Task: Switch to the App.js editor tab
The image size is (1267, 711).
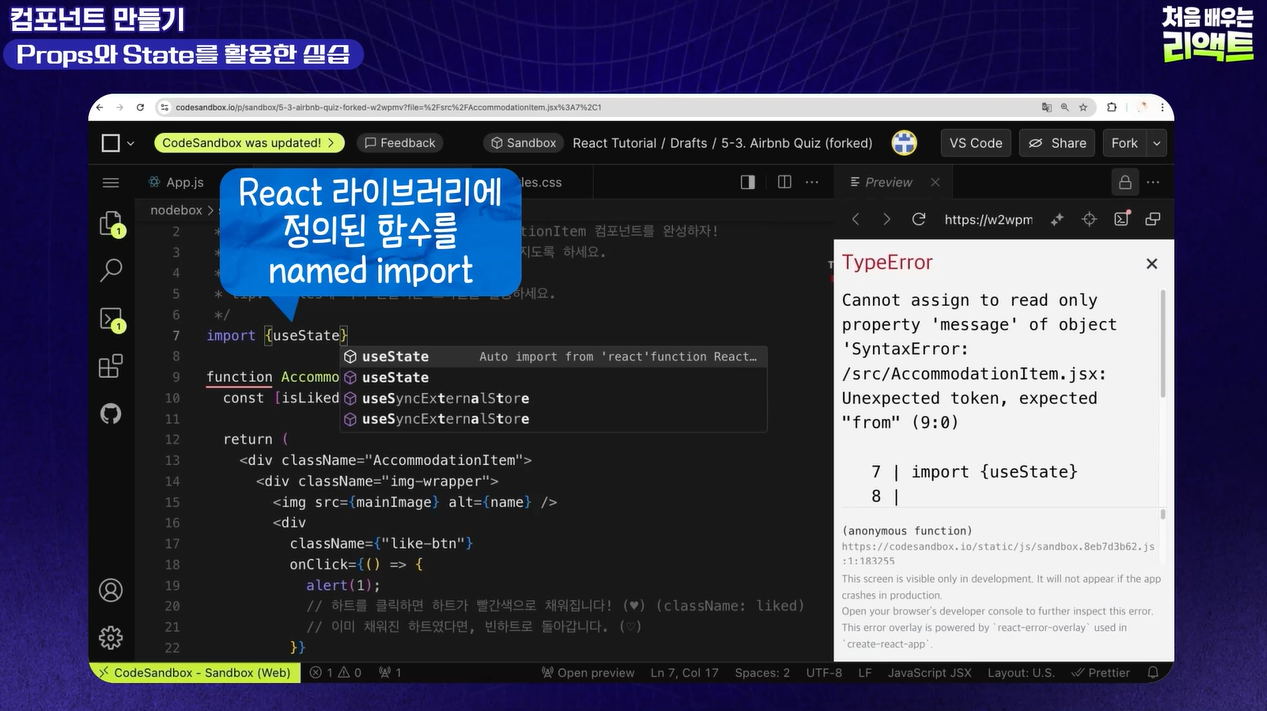Action: click(x=175, y=182)
